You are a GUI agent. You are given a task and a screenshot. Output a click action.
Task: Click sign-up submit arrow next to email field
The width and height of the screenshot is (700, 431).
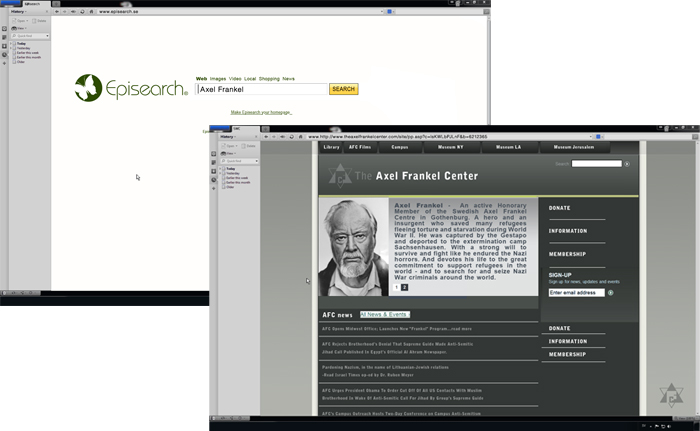pyautogui.click(x=610, y=293)
